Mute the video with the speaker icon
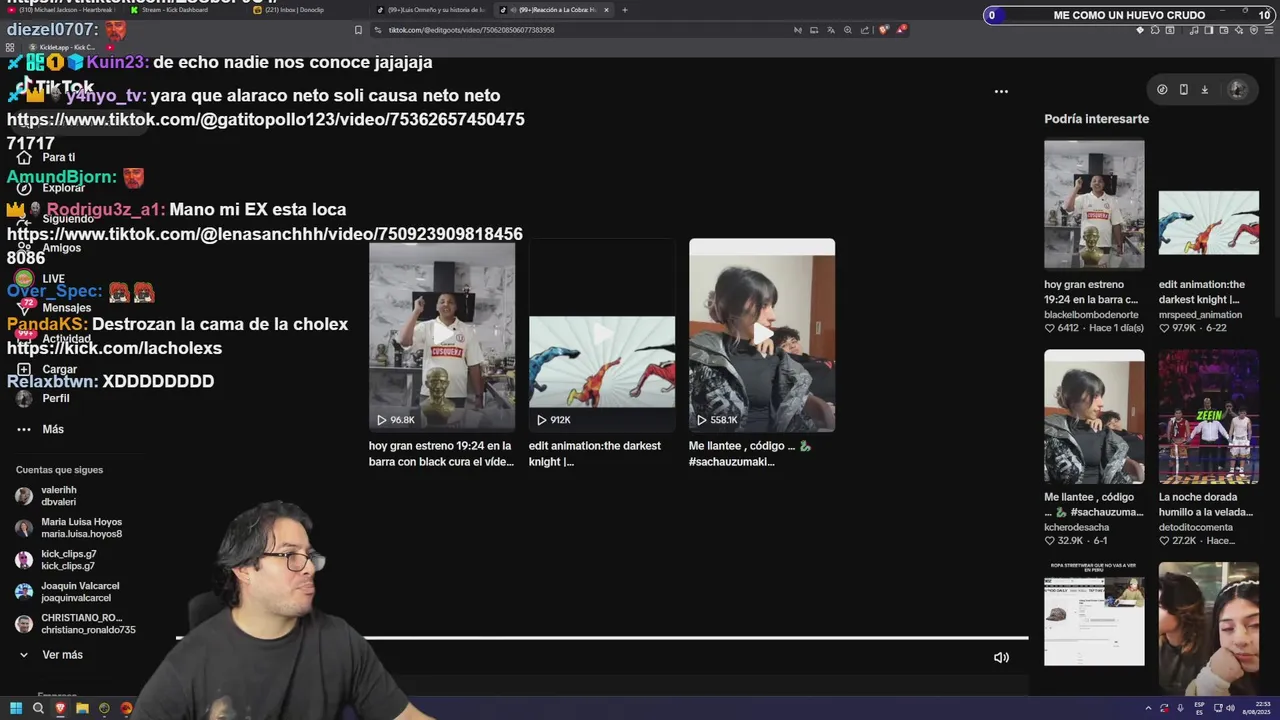 [1001, 657]
